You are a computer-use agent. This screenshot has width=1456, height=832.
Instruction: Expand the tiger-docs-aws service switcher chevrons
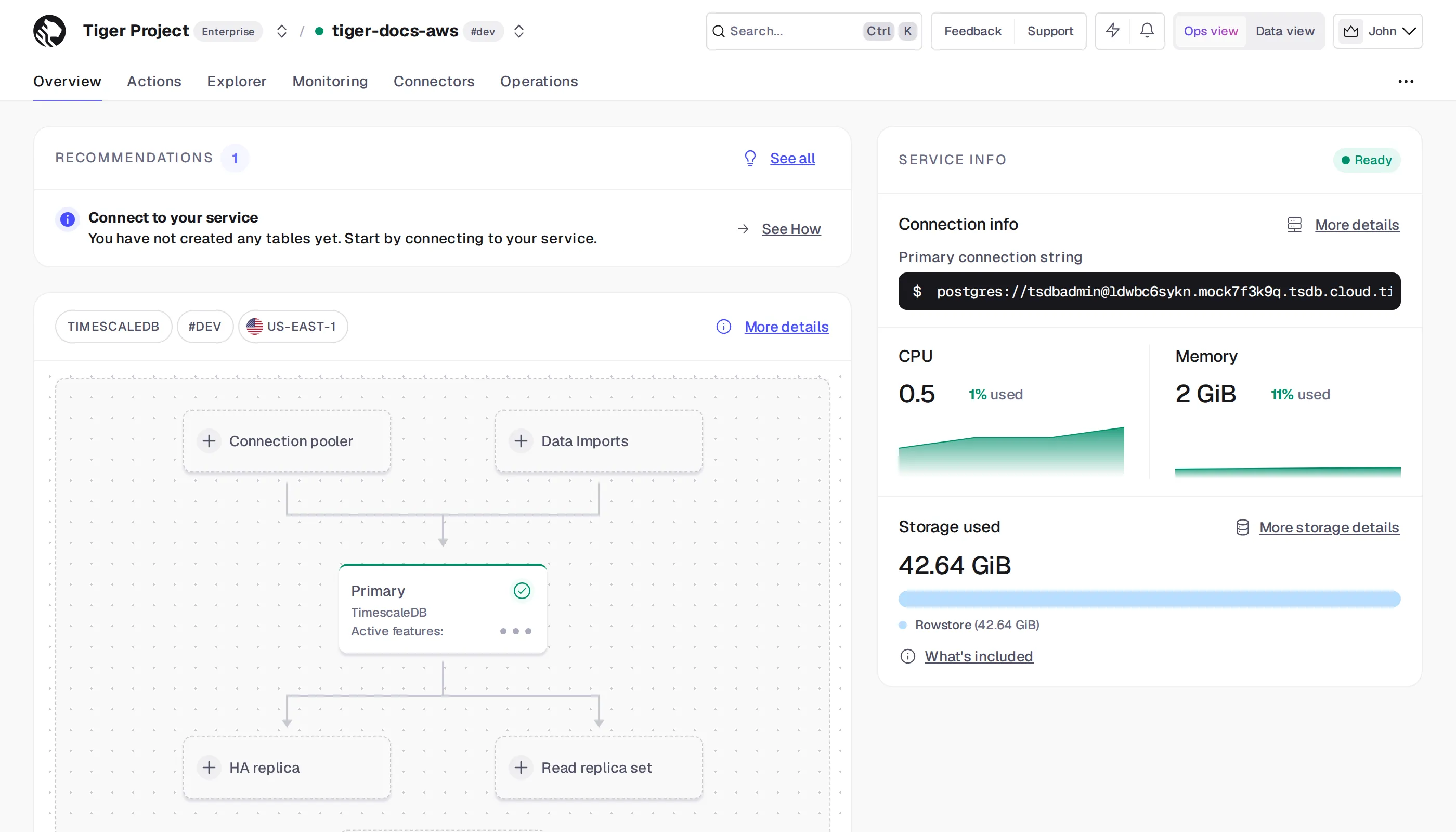(x=518, y=31)
